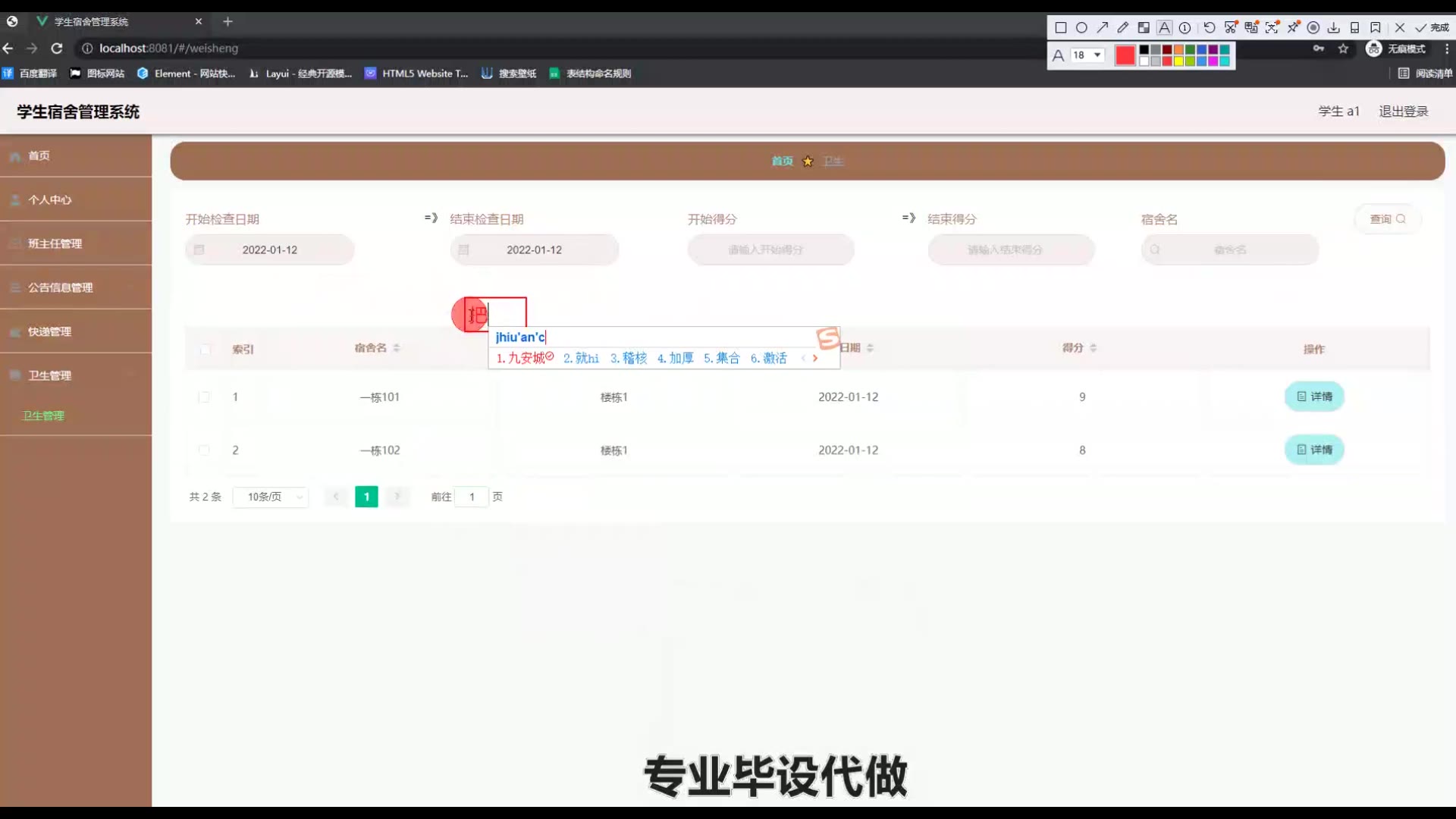Open a new browser tab

tap(227, 21)
